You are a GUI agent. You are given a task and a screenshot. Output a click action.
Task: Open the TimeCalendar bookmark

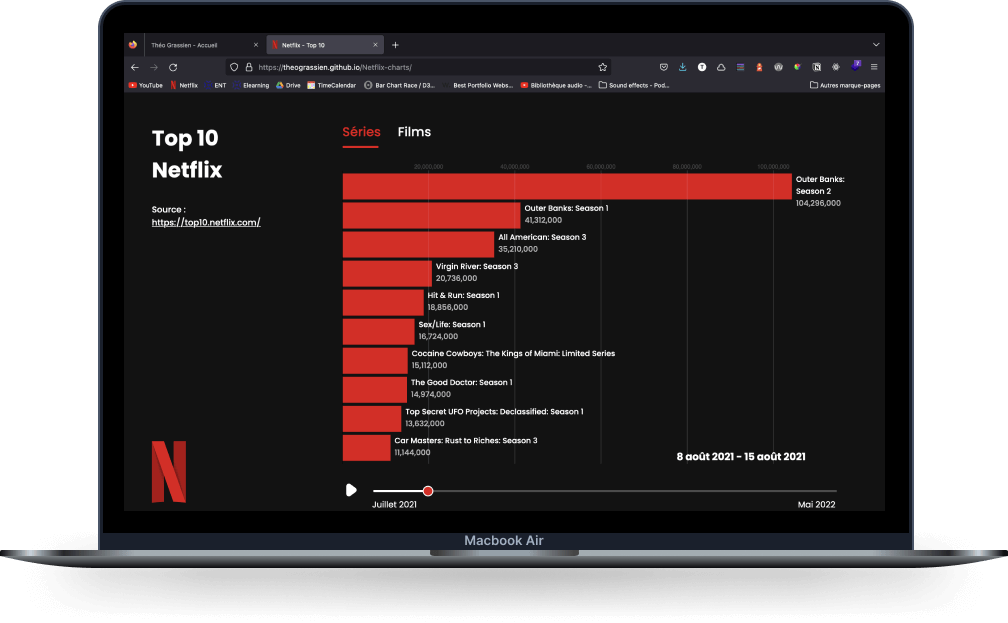(332, 85)
